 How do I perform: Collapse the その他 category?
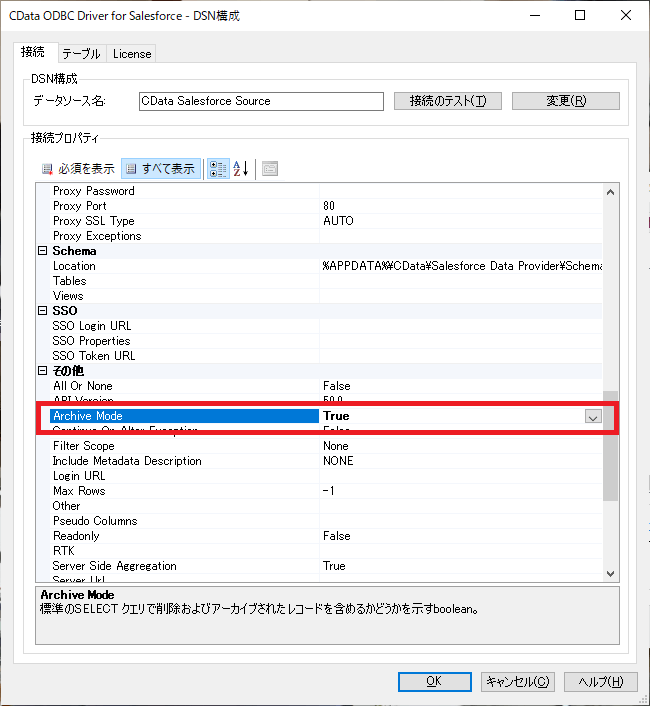(x=42, y=371)
